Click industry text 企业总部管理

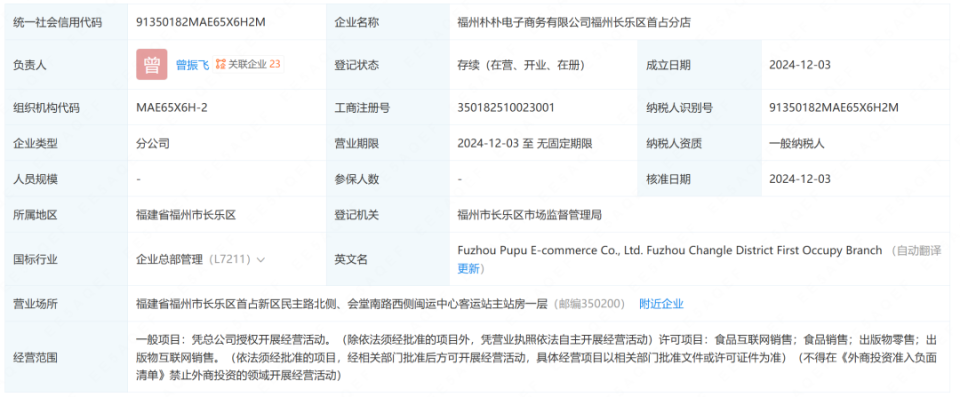[169, 260]
